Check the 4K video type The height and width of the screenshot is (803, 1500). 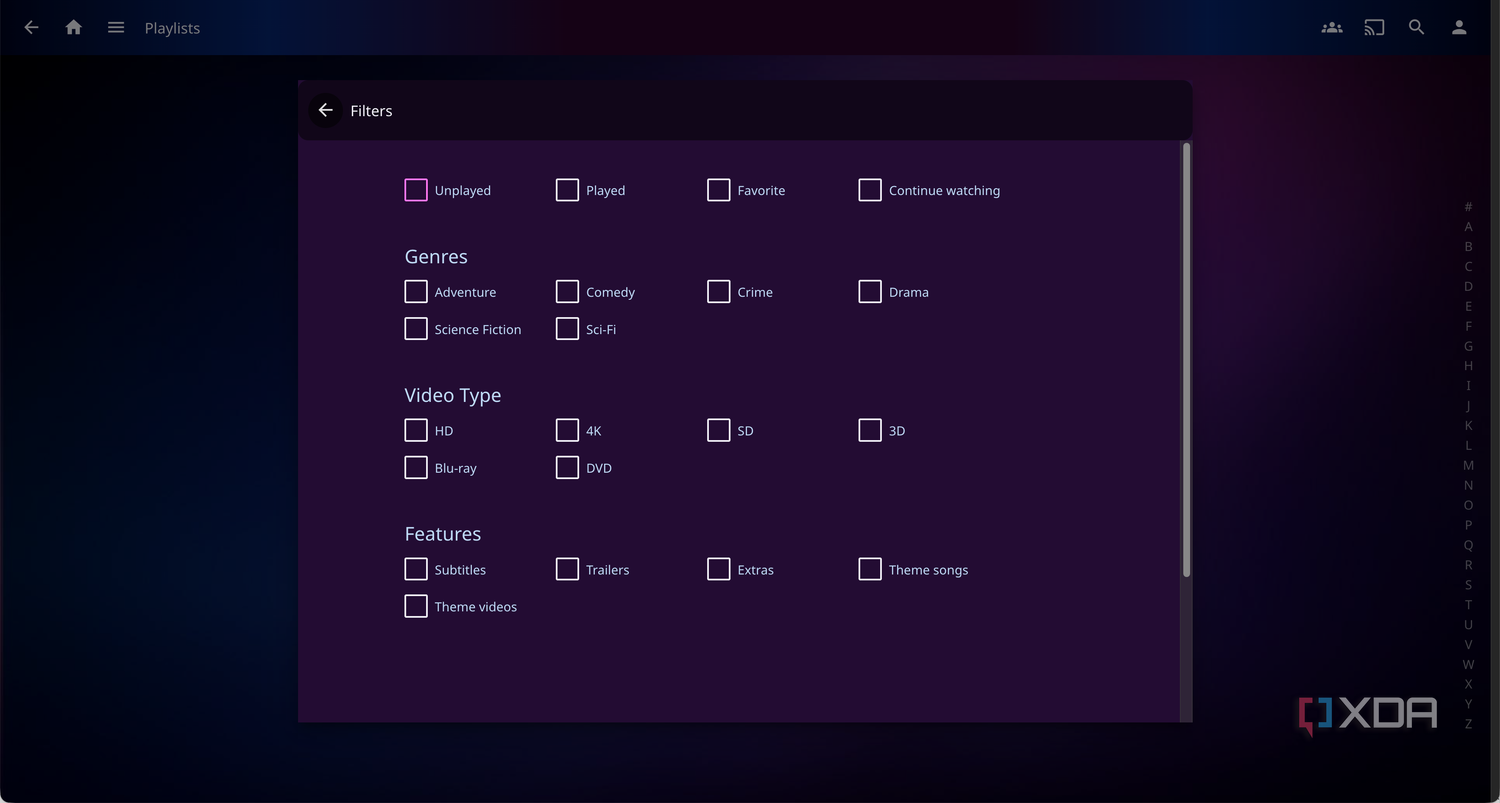click(567, 430)
